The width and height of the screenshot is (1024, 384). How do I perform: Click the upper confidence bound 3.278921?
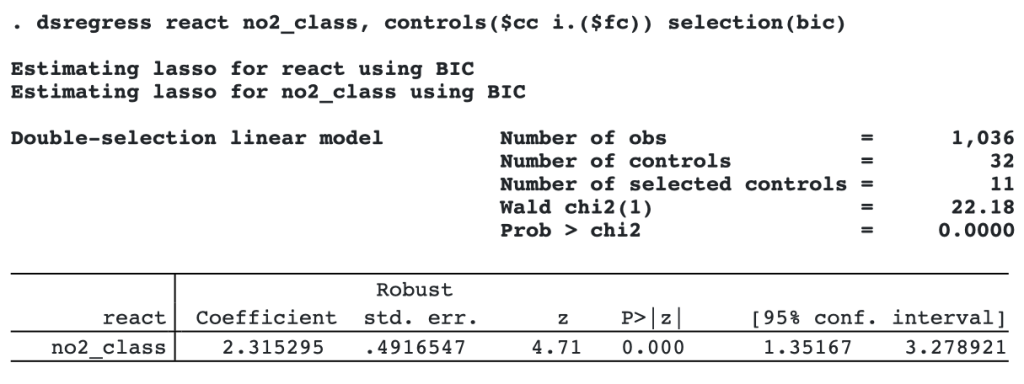(x=955, y=347)
